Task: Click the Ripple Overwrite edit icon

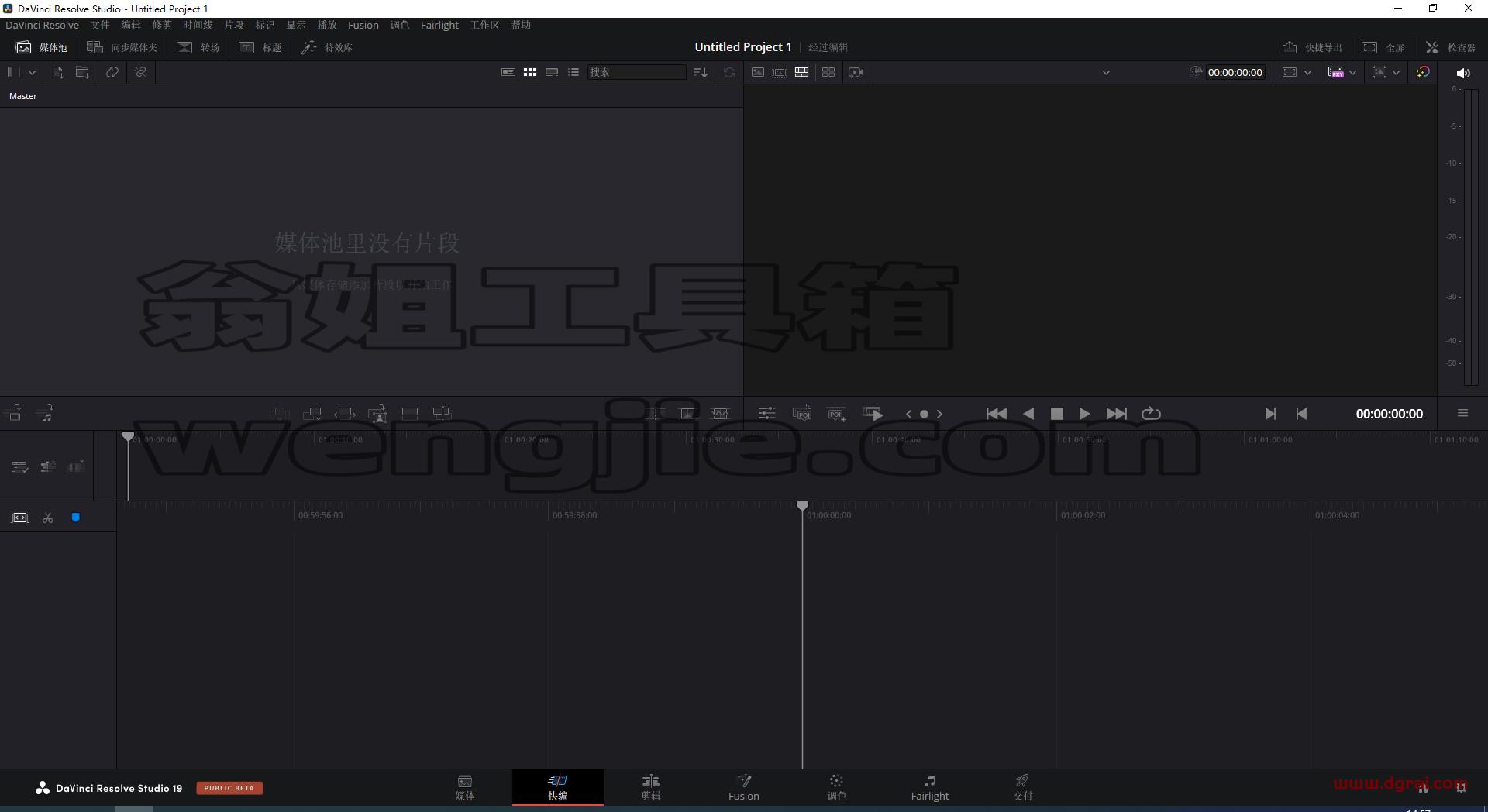Action: 345,414
